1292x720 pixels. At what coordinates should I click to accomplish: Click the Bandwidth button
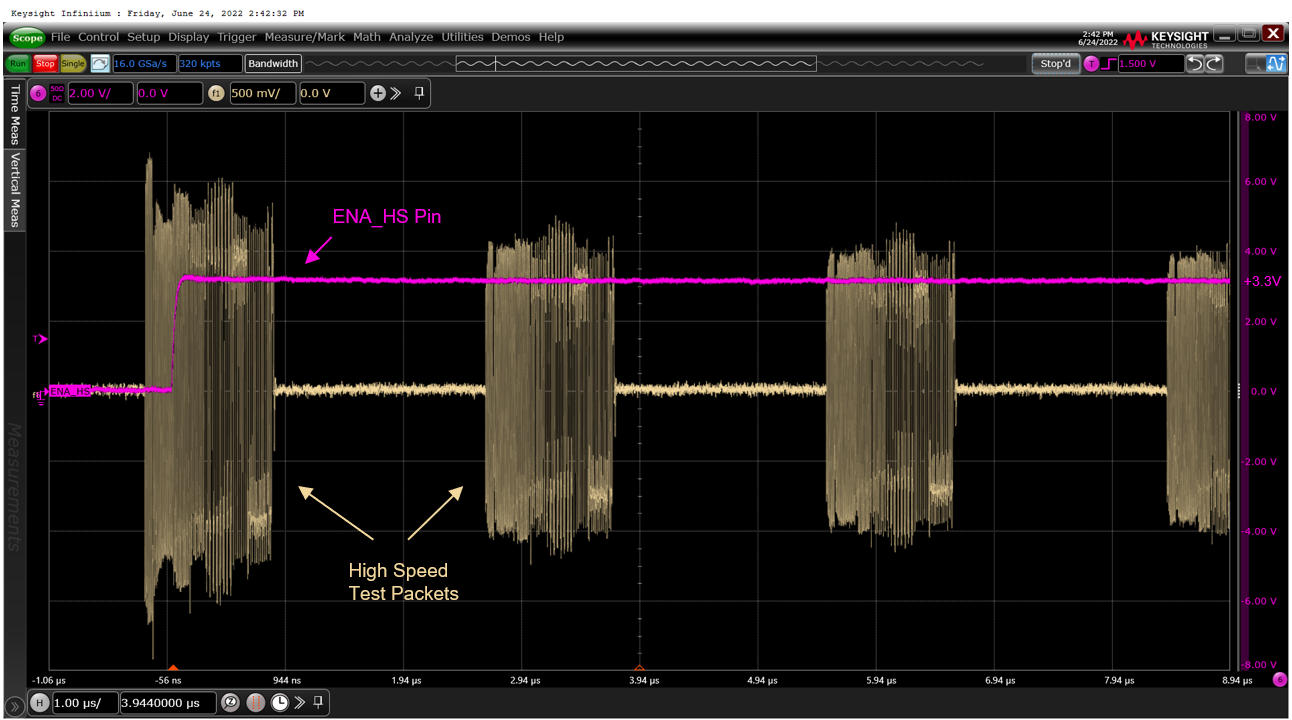(273, 64)
